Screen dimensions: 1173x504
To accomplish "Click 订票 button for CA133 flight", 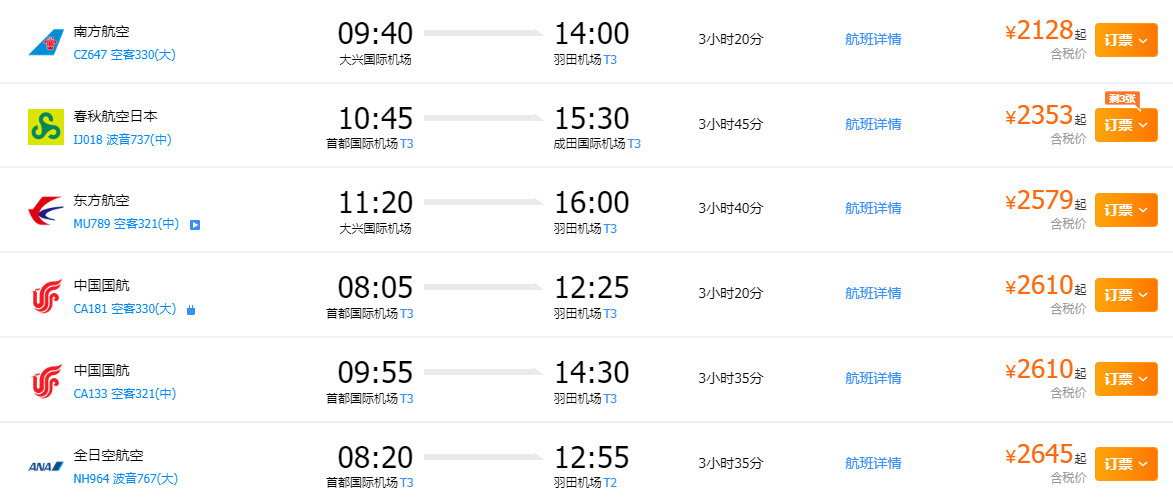I will tap(1126, 378).
